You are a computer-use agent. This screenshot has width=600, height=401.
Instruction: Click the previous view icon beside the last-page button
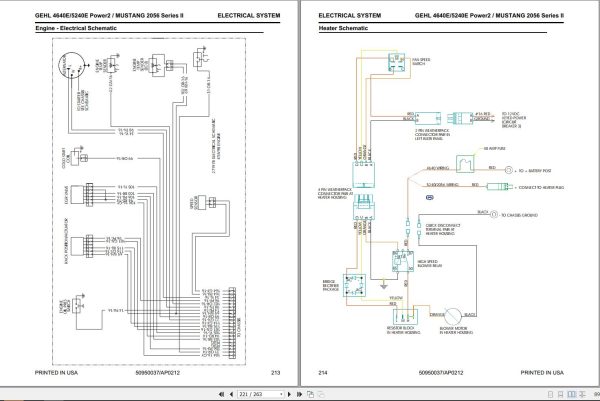click(310, 394)
